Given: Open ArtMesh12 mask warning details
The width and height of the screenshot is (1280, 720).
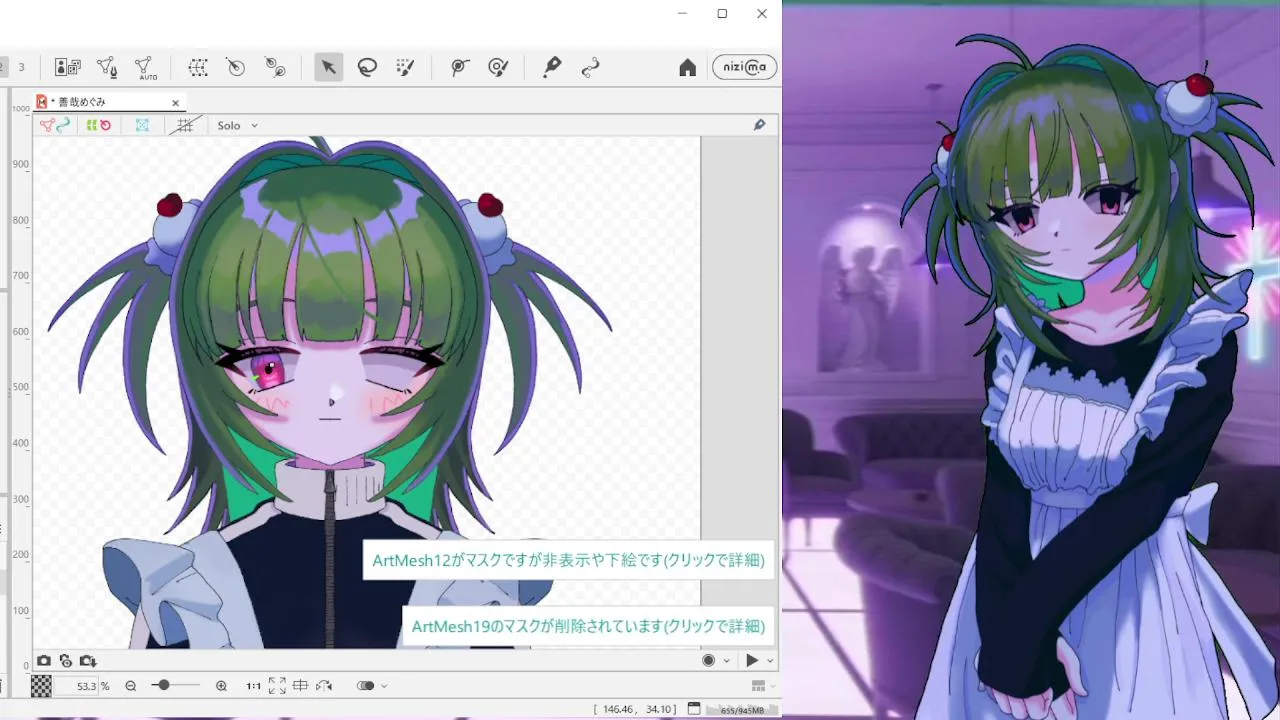Looking at the screenshot, I should 568,560.
